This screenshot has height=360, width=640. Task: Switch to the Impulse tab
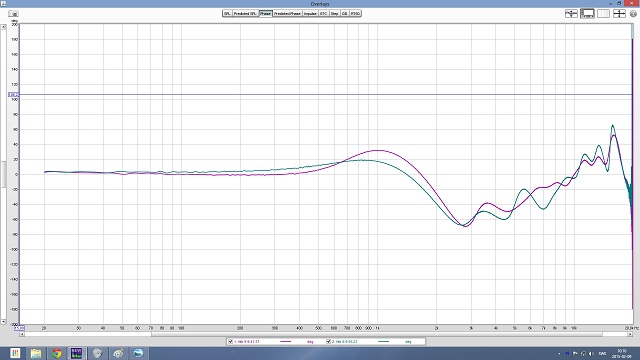(310, 13)
